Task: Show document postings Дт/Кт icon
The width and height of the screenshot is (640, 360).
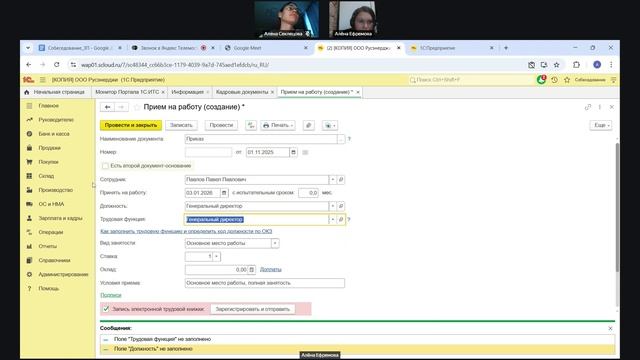Action: pyautogui.click(x=251, y=125)
